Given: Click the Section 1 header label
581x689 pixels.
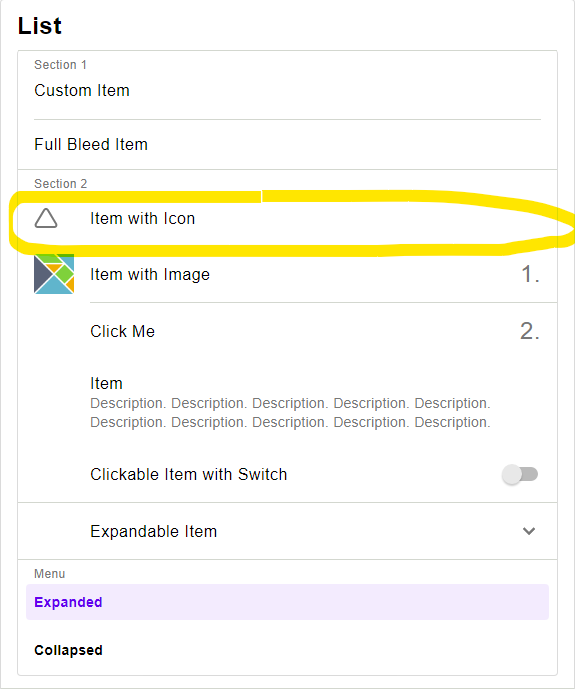Looking at the screenshot, I should tap(60, 65).
